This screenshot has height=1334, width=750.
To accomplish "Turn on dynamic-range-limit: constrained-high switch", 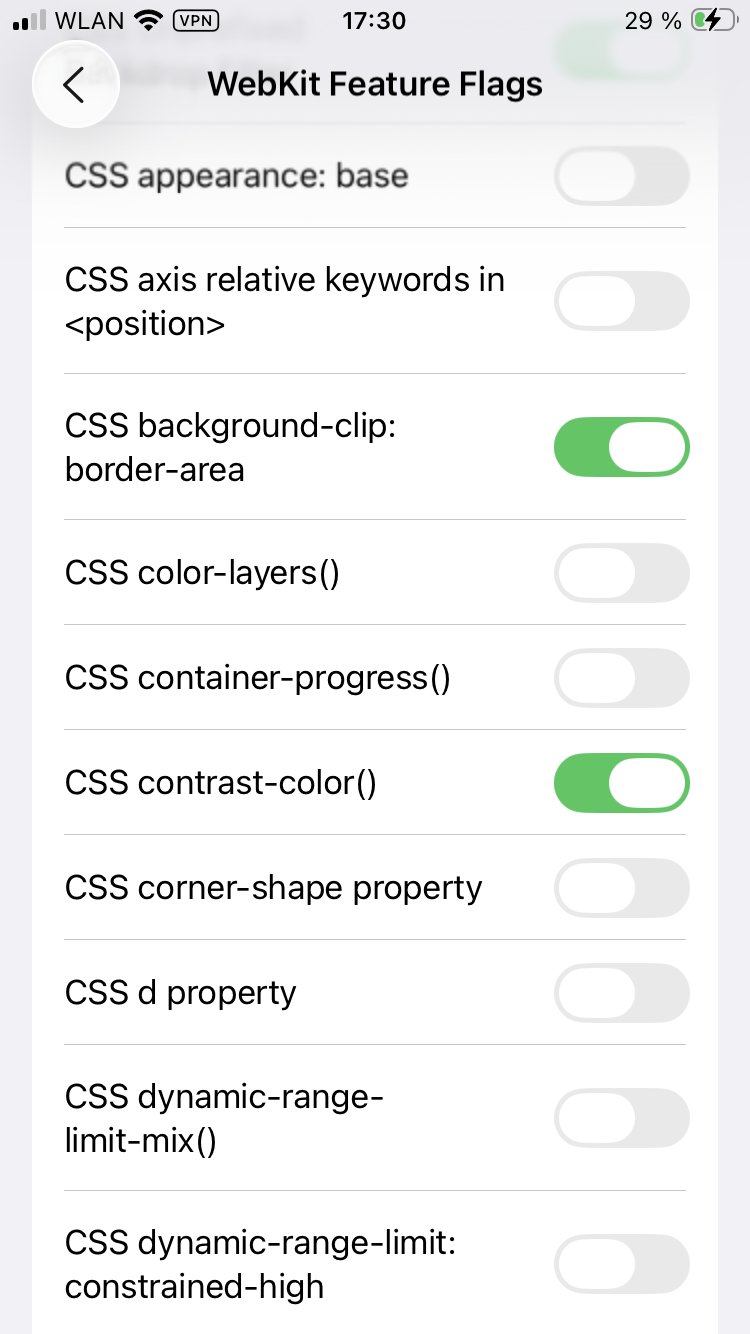I will pyautogui.click(x=621, y=1264).
